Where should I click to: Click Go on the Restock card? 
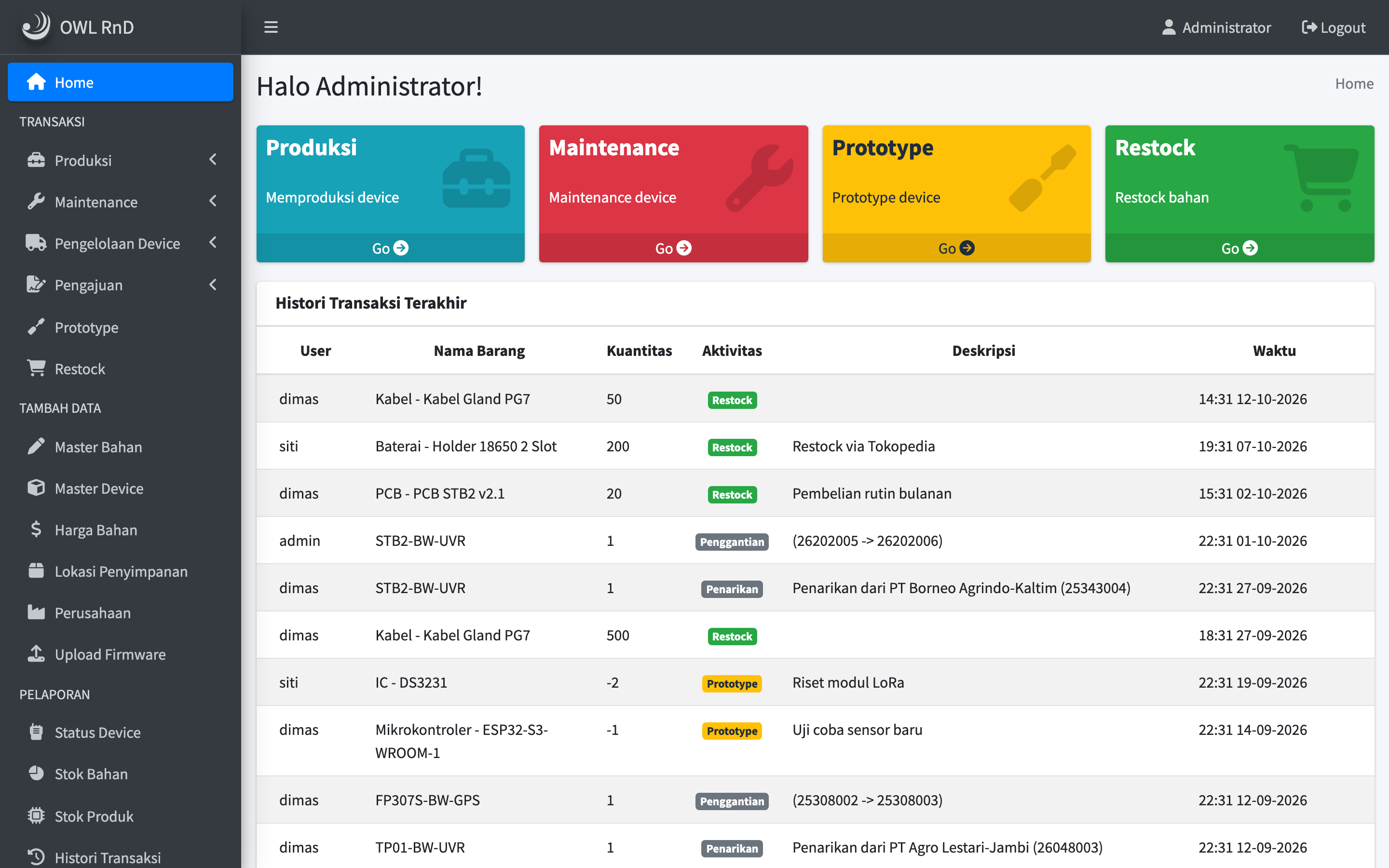tap(1240, 248)
